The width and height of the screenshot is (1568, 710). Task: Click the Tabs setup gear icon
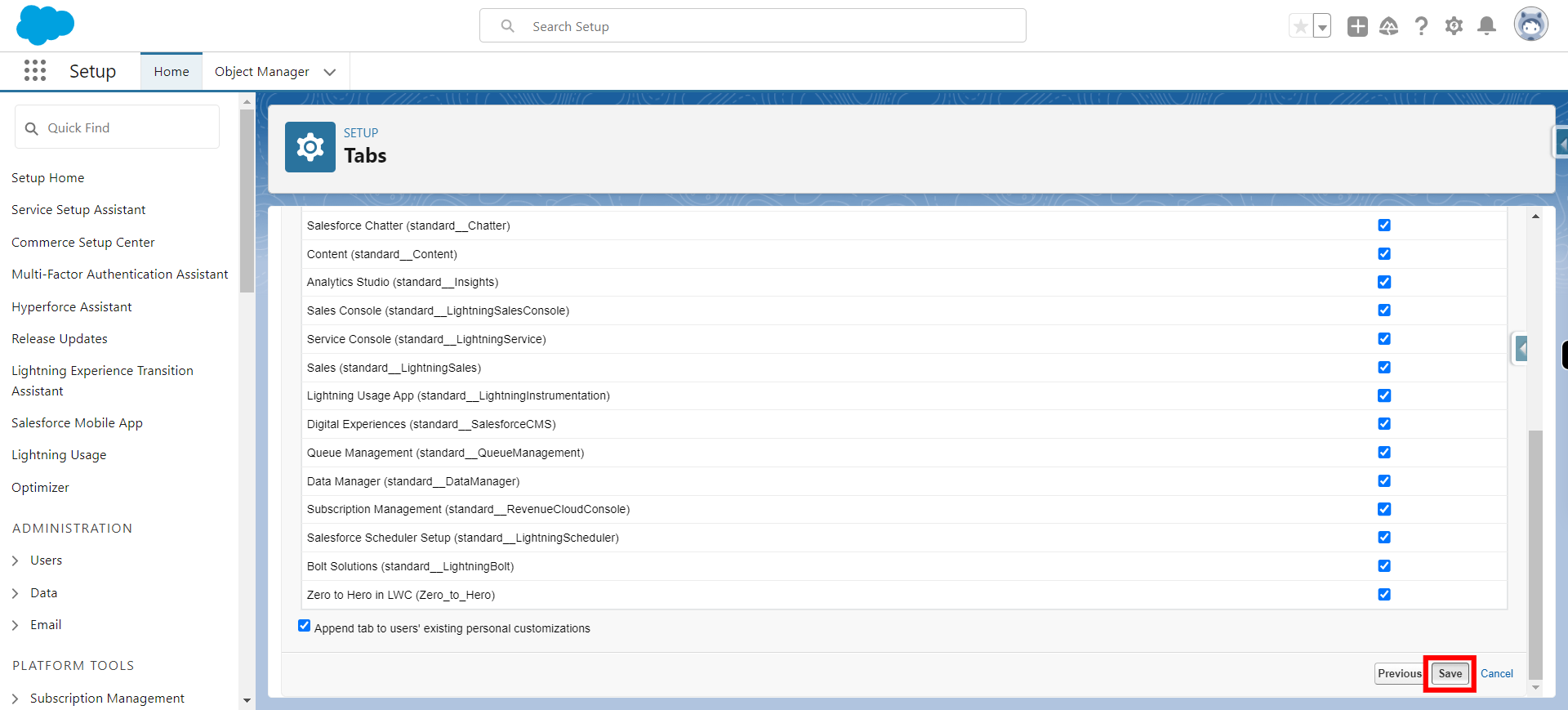click(x=310, y=147)
